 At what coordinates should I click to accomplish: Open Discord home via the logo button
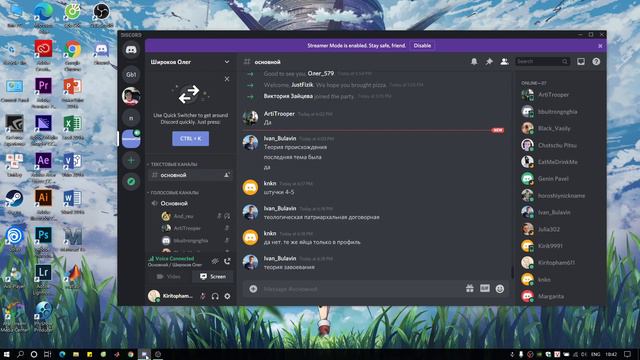131,50
